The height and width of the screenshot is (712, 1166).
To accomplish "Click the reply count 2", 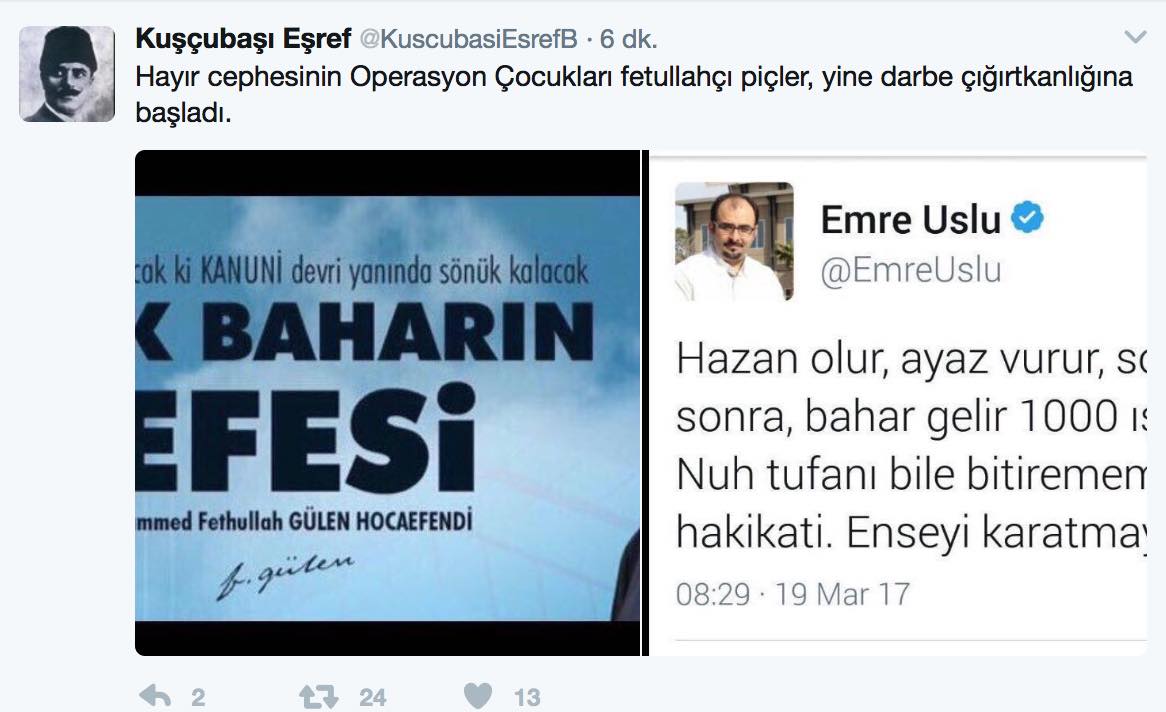I will pyautogui.click(x=198, y=697).
